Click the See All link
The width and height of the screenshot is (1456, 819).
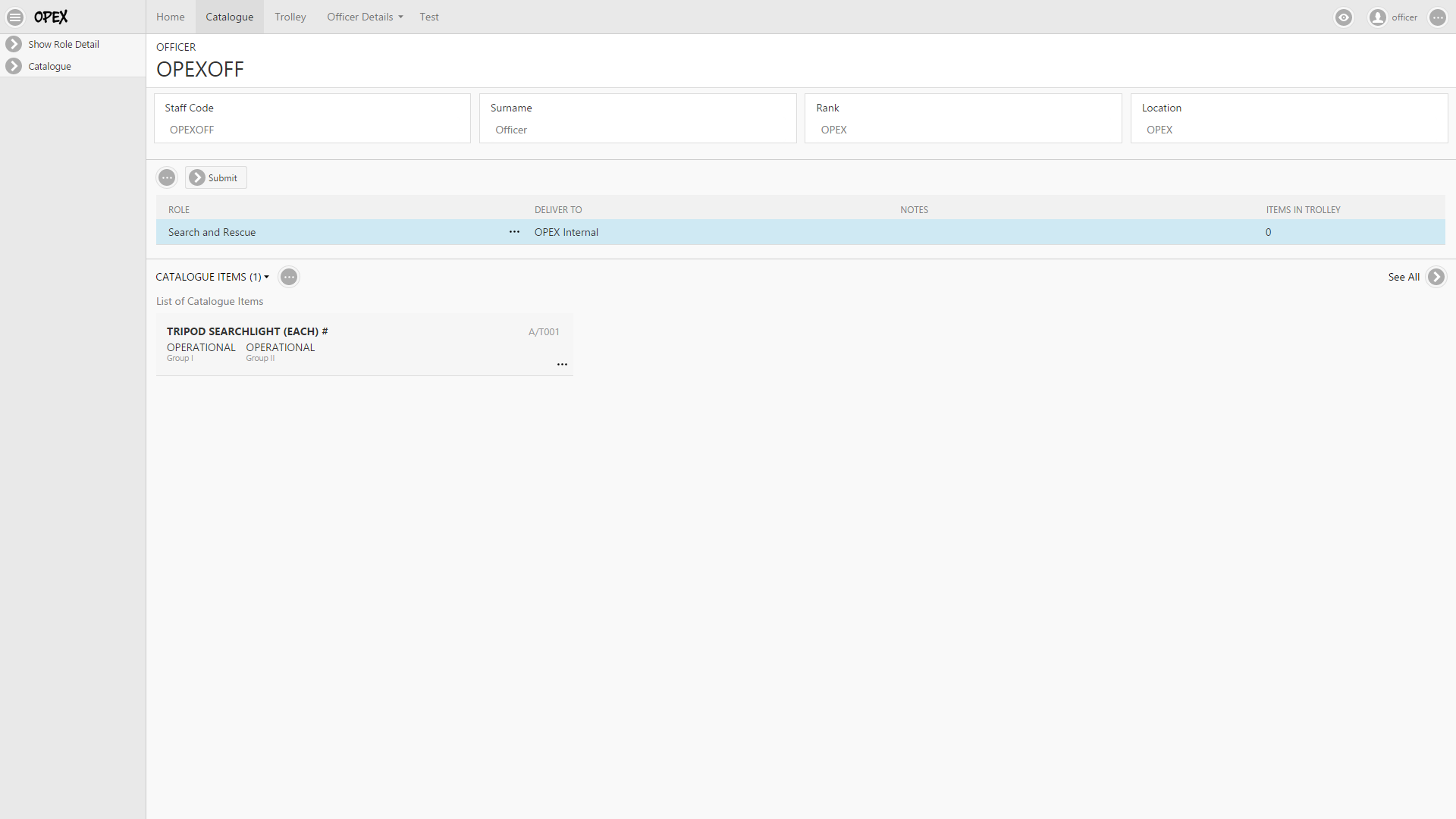pyautogui.click(x=1404, y=277)
